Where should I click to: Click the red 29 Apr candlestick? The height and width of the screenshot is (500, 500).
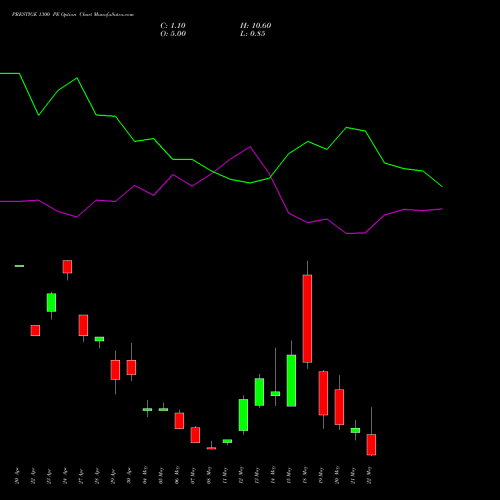coord(115,370)
